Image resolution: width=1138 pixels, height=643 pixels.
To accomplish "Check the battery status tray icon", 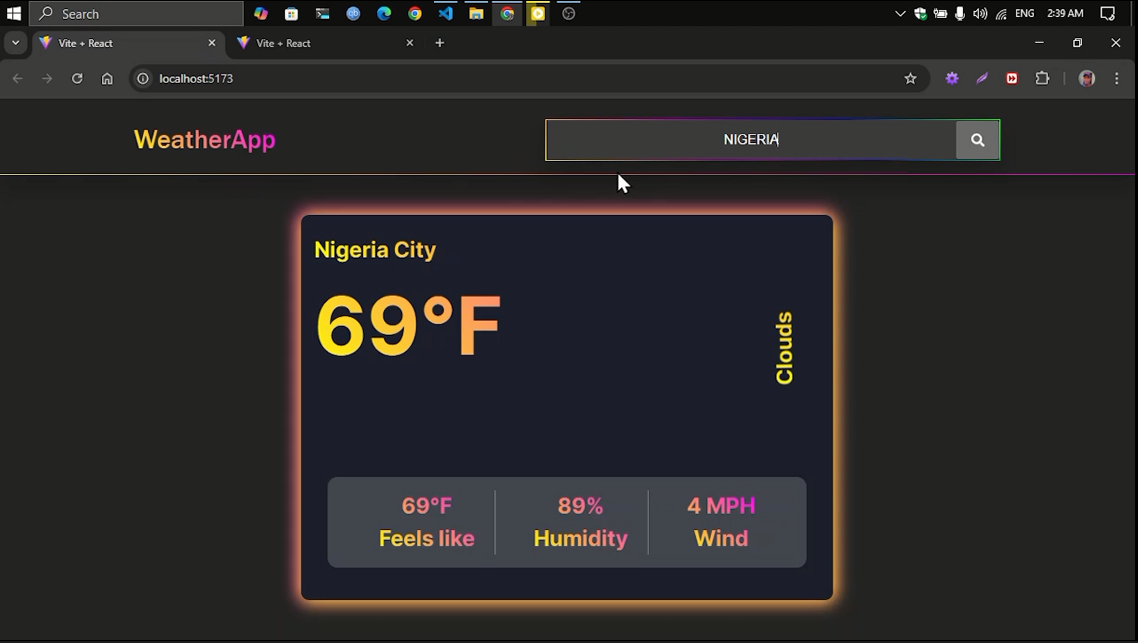I will click(x=940, y=13).
